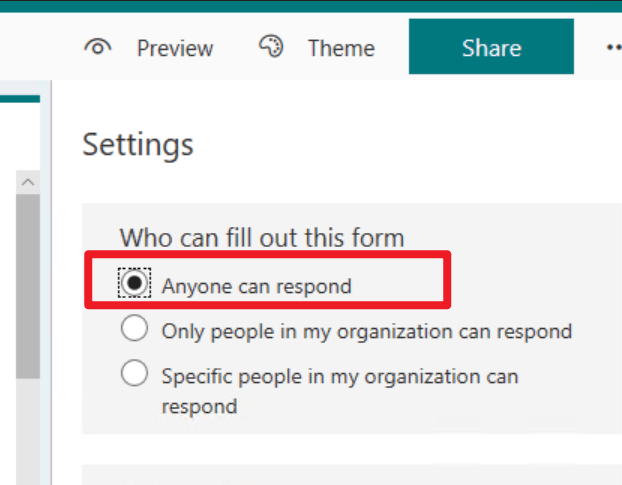Click the Settings panel heading
Screen dimensions: 622x485
click(138, 145)
